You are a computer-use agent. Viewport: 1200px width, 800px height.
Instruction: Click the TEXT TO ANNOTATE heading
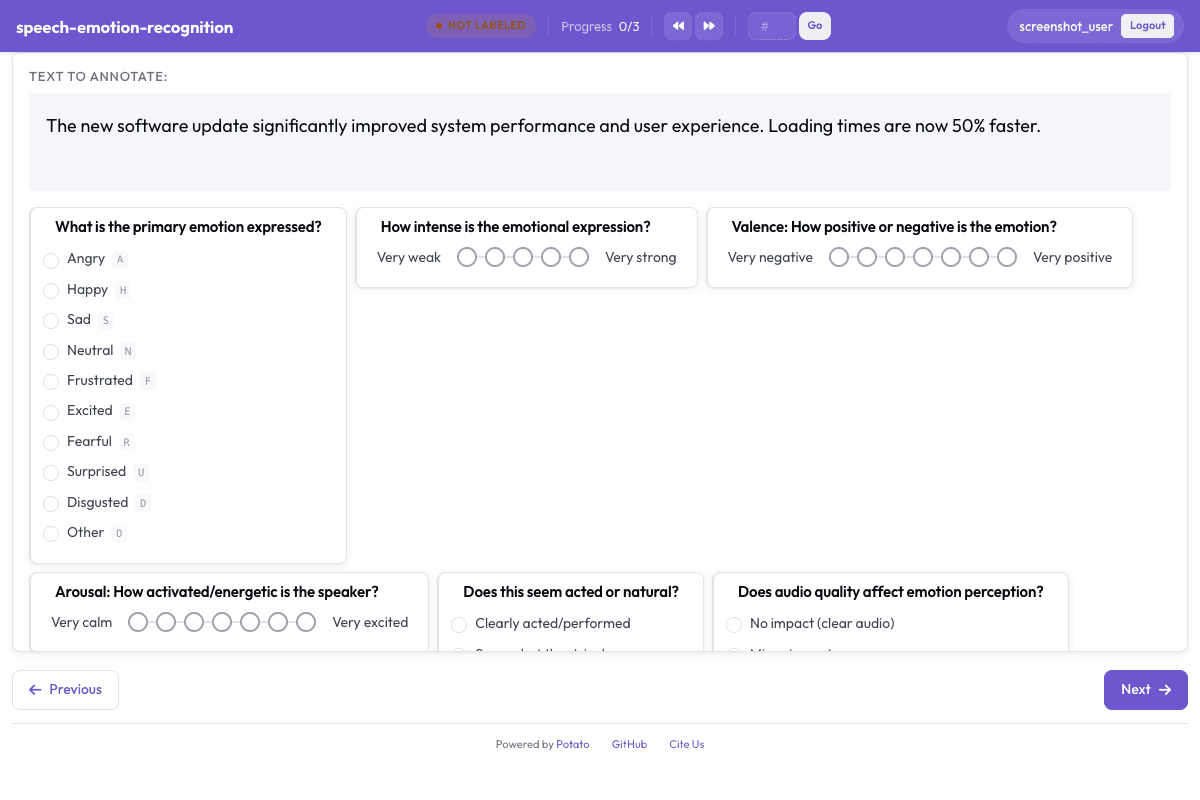coord(98,77)
